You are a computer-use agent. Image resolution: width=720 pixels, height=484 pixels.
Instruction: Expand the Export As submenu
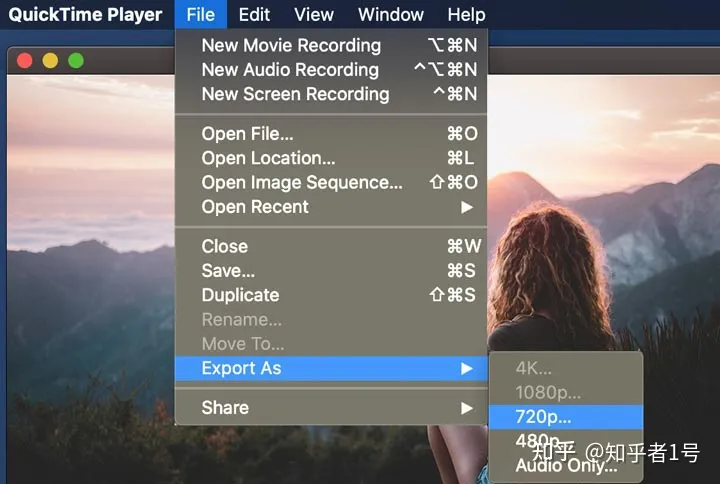[x=331, y=368]
